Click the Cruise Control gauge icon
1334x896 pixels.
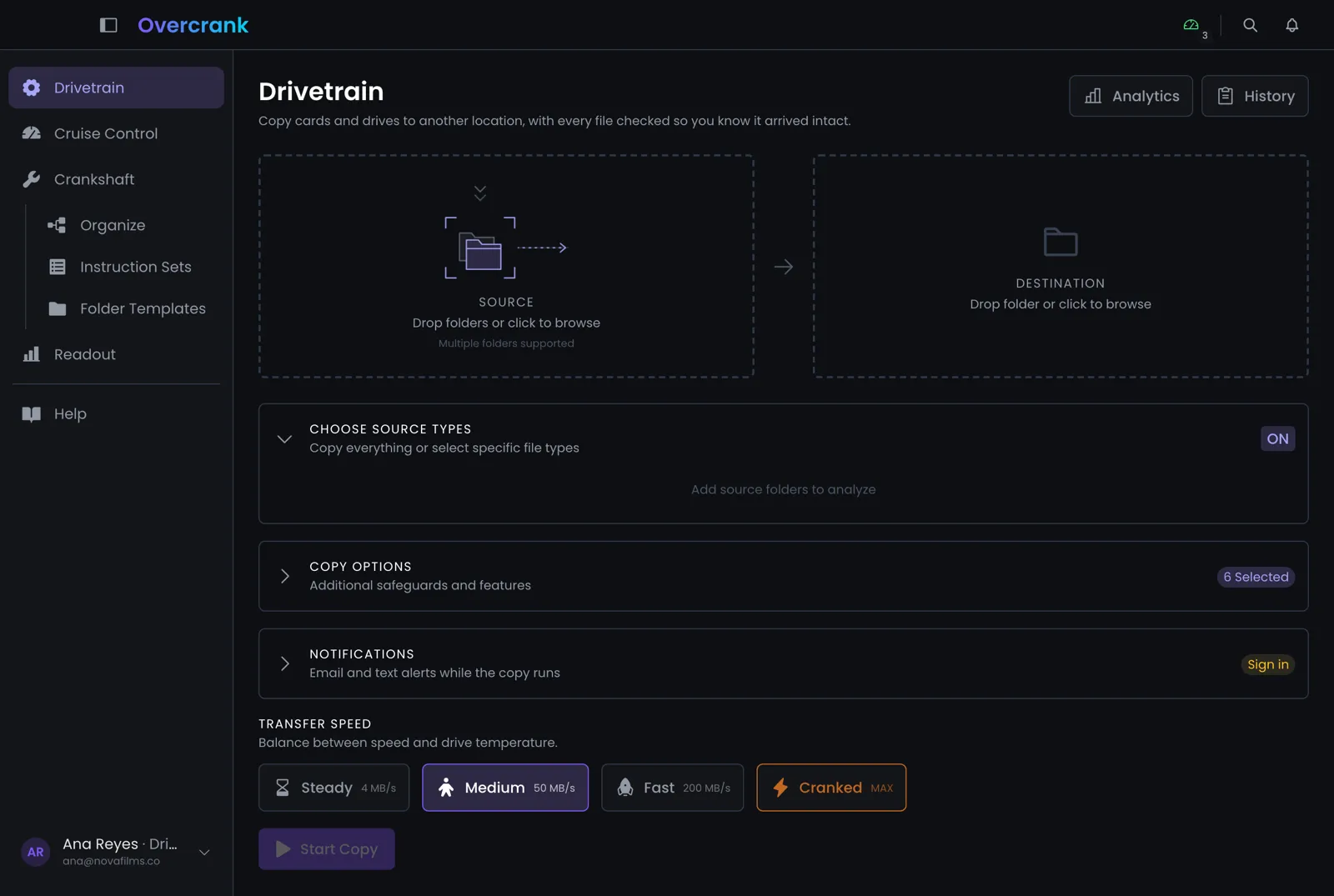coord(32,133)
